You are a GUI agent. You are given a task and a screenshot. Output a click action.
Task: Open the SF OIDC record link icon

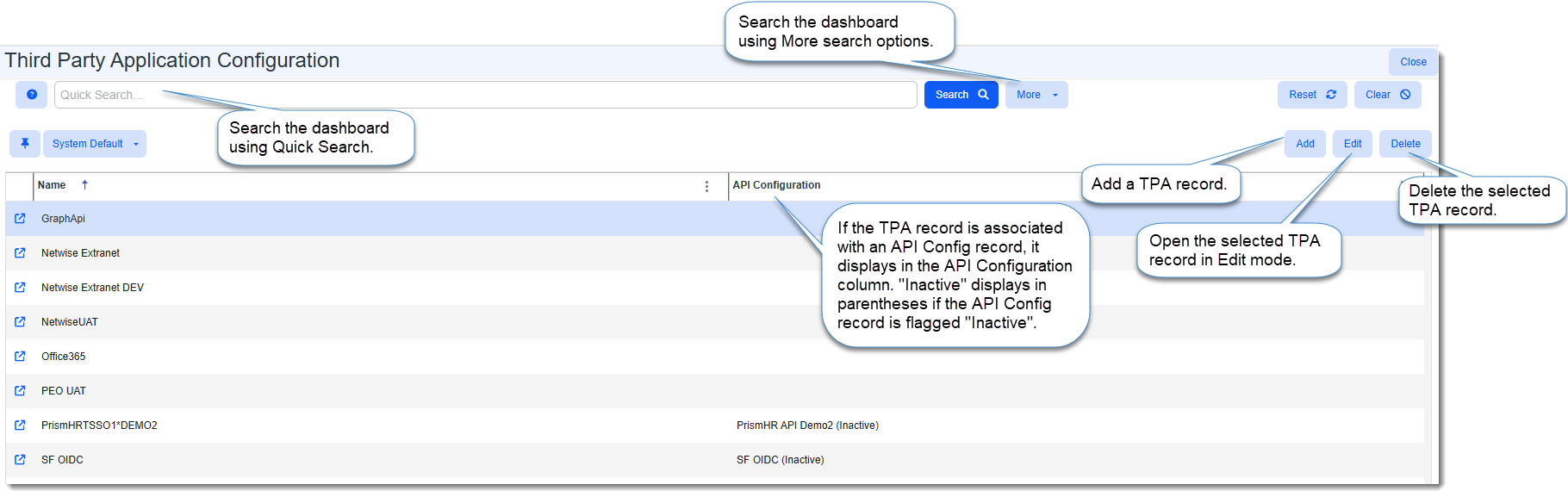coord(20,460)
